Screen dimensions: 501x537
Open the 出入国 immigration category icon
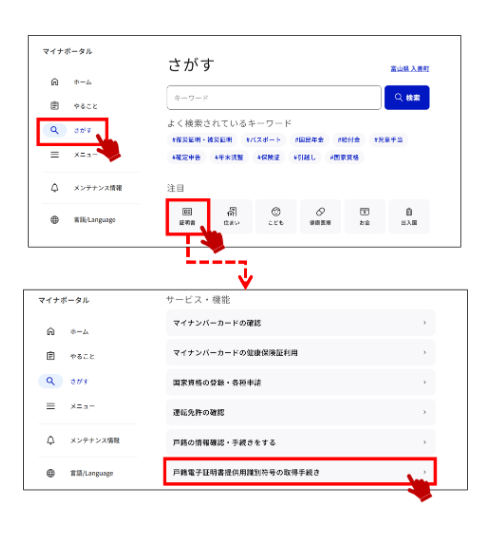(x=409, y=216)
